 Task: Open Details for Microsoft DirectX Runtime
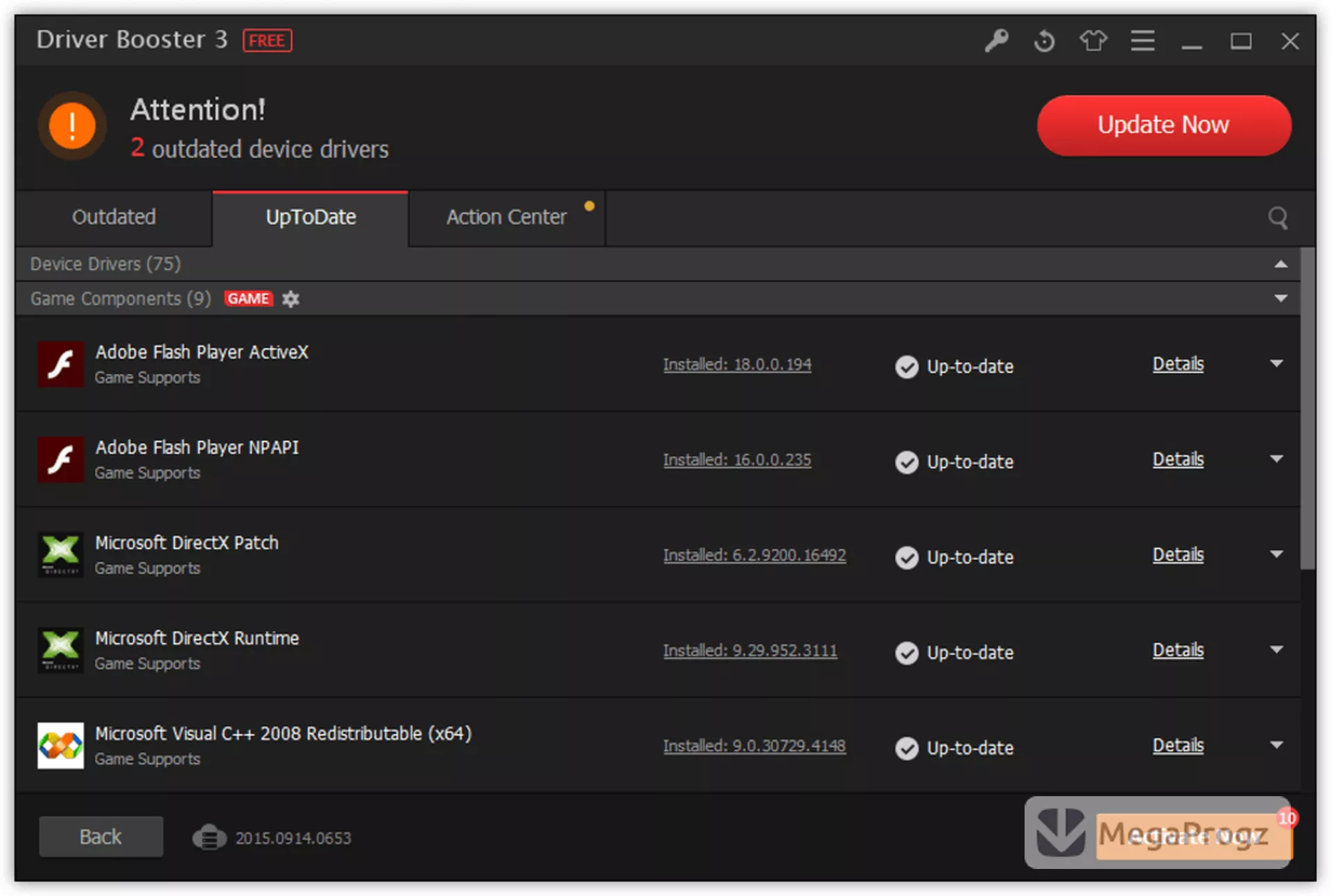point(1178,650)
